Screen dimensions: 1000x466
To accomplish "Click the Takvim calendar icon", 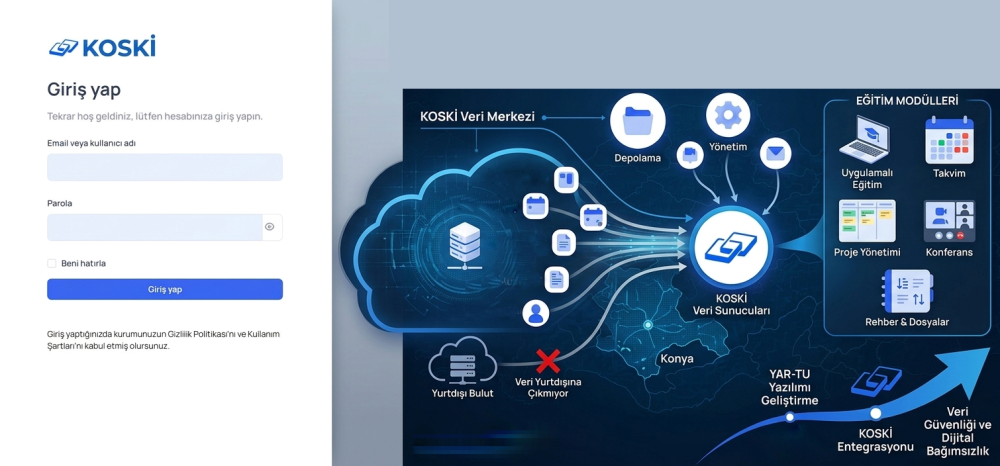I will click(949, 140).
